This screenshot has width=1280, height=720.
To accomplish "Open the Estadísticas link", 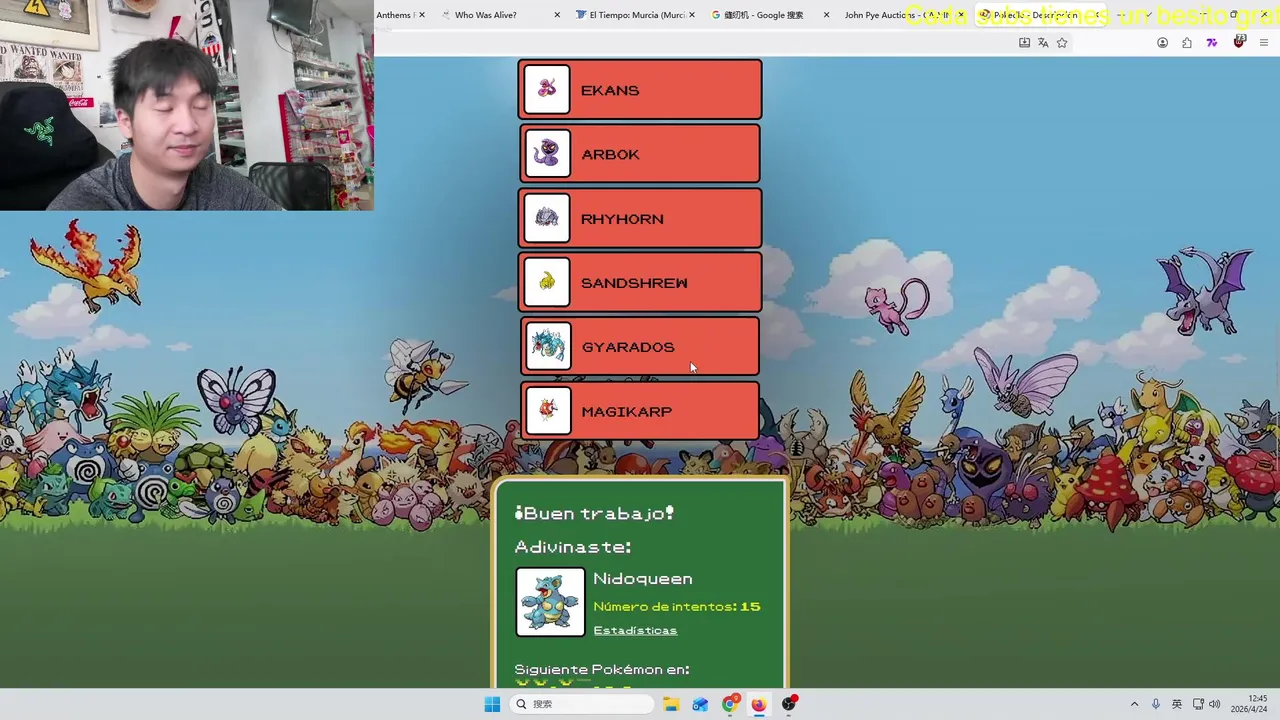I will [x=635, y=630].
